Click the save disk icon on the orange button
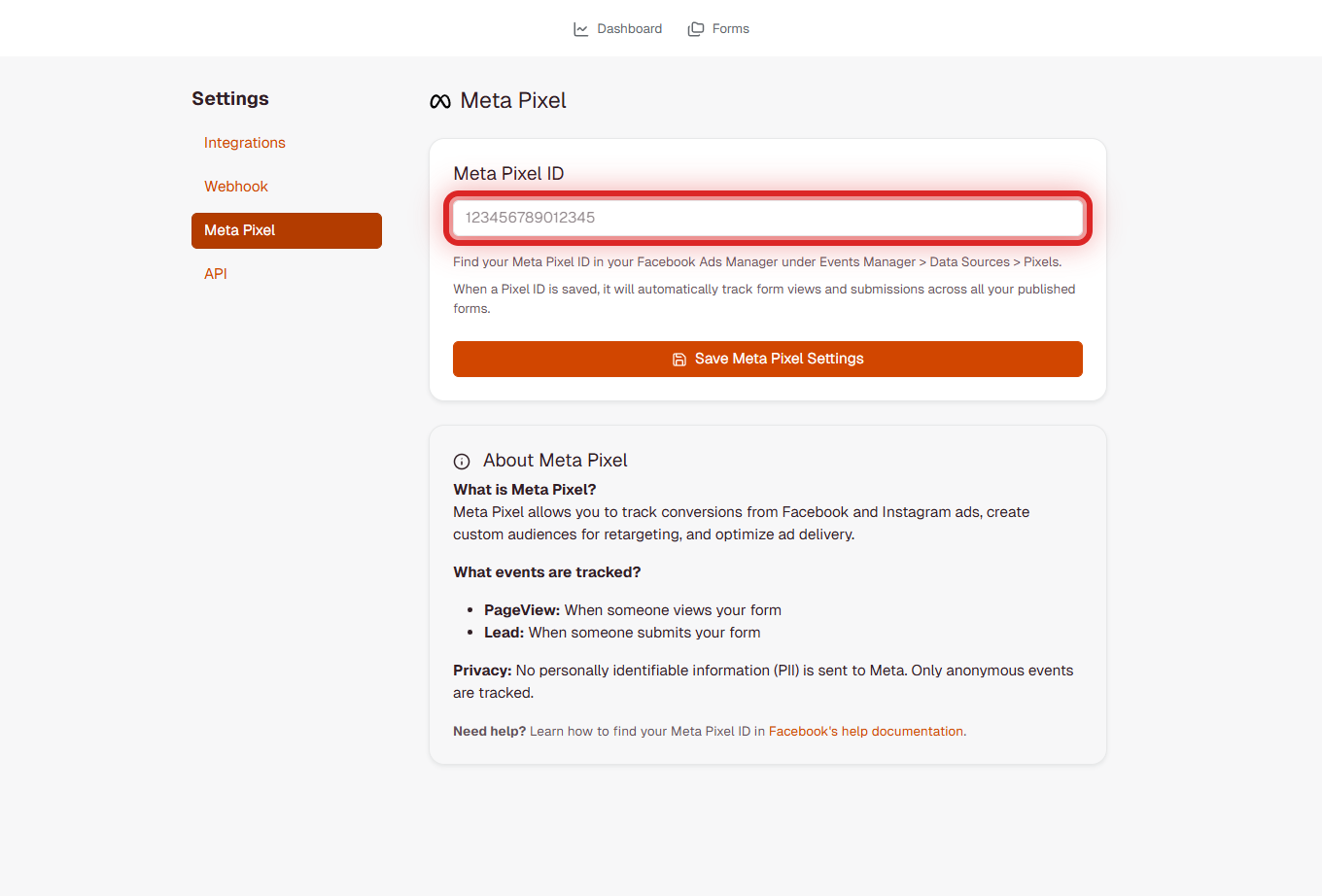 click(x=678, y=359)
